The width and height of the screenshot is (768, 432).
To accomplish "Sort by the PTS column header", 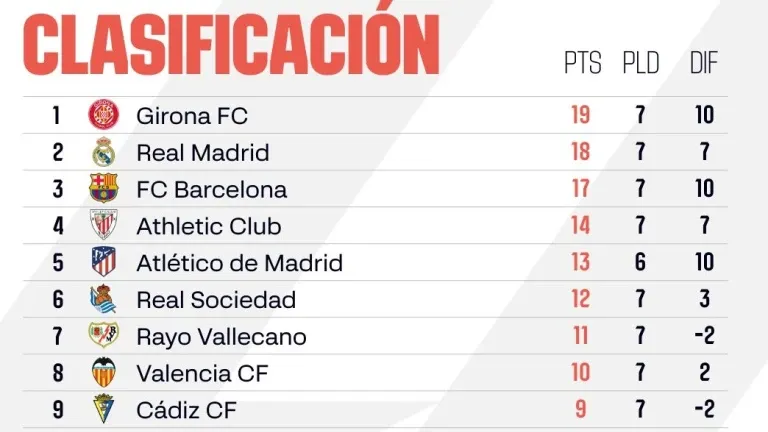I will coord(582,64).
